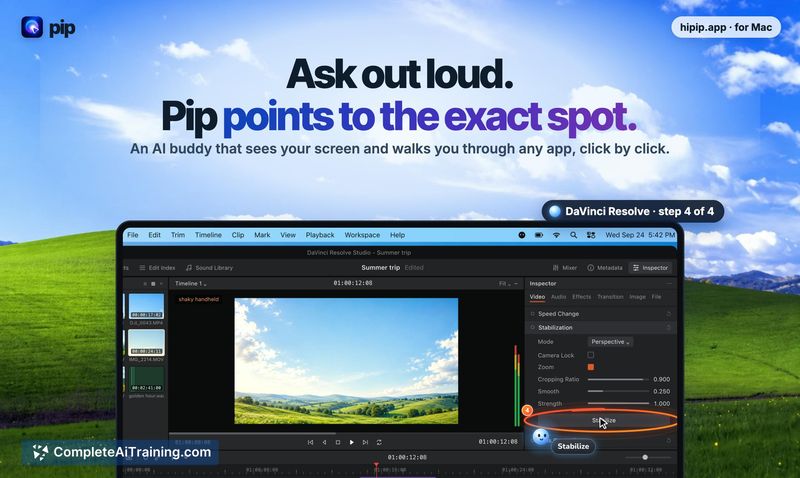Image resolution: width=800 pixels, height=478 pixels.
Task: Play the clip in reverse
Action: point(324,442)
